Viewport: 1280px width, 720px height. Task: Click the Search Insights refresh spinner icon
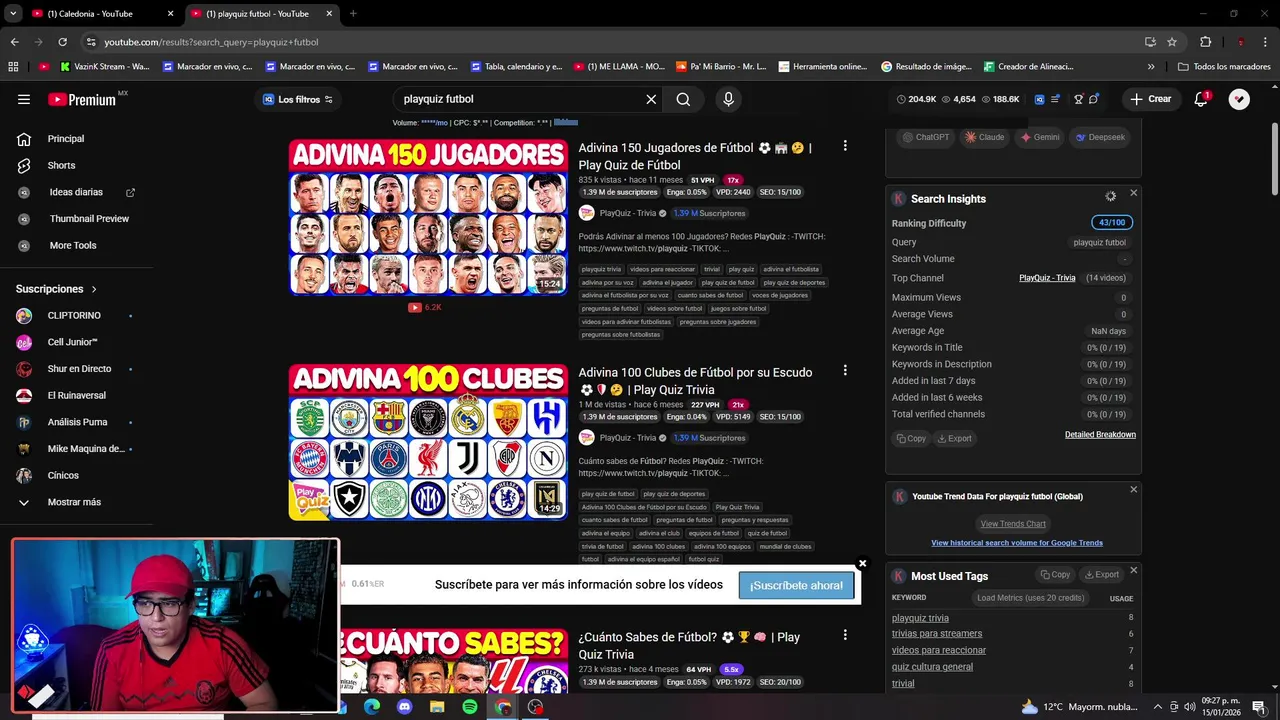(1110, 197)
